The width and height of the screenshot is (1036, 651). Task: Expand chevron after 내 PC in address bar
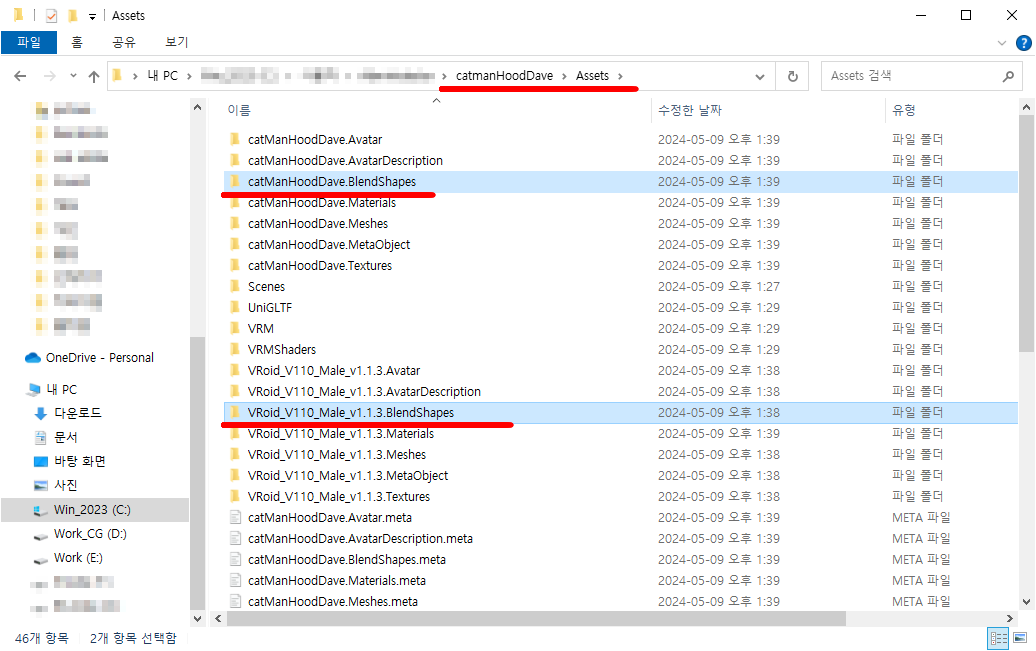tap(189, 76)
